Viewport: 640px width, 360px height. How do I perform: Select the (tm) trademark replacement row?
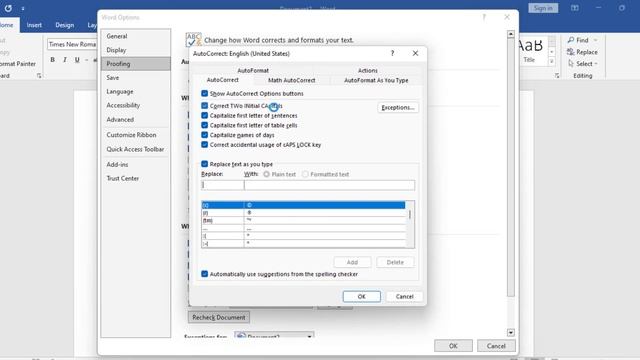(x=303, y=220)
